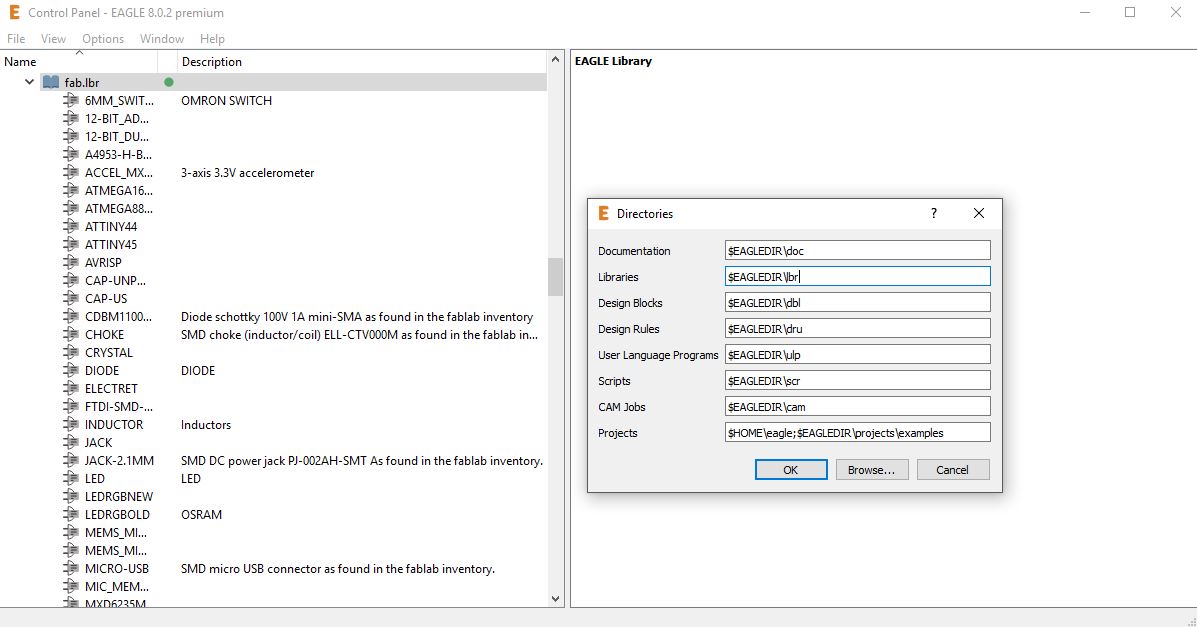The height and width of the screenshot is (627, 1197).
Task: Toggle the green in-use dot for fab.lbr
Action: coord(169,82)
